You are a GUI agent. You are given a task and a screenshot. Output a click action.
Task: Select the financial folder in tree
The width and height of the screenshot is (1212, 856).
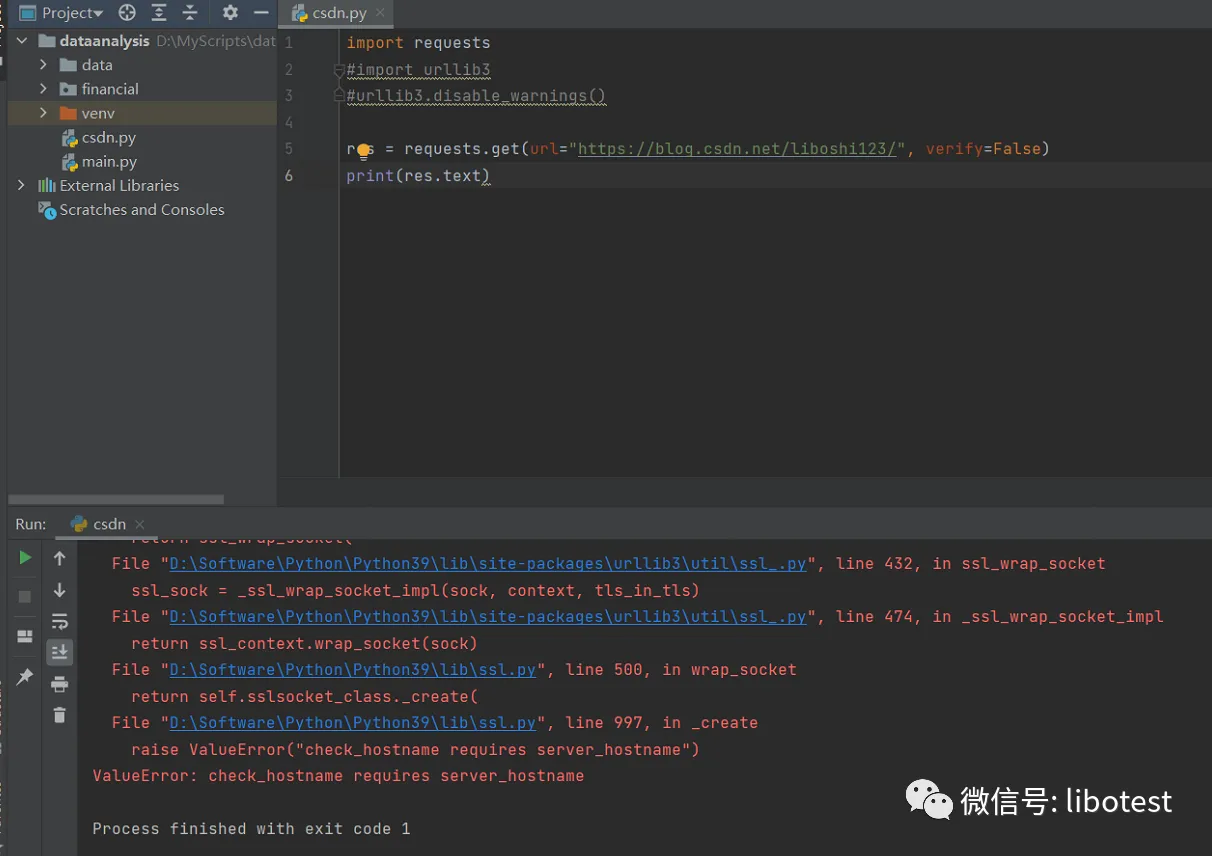[99, 89]
